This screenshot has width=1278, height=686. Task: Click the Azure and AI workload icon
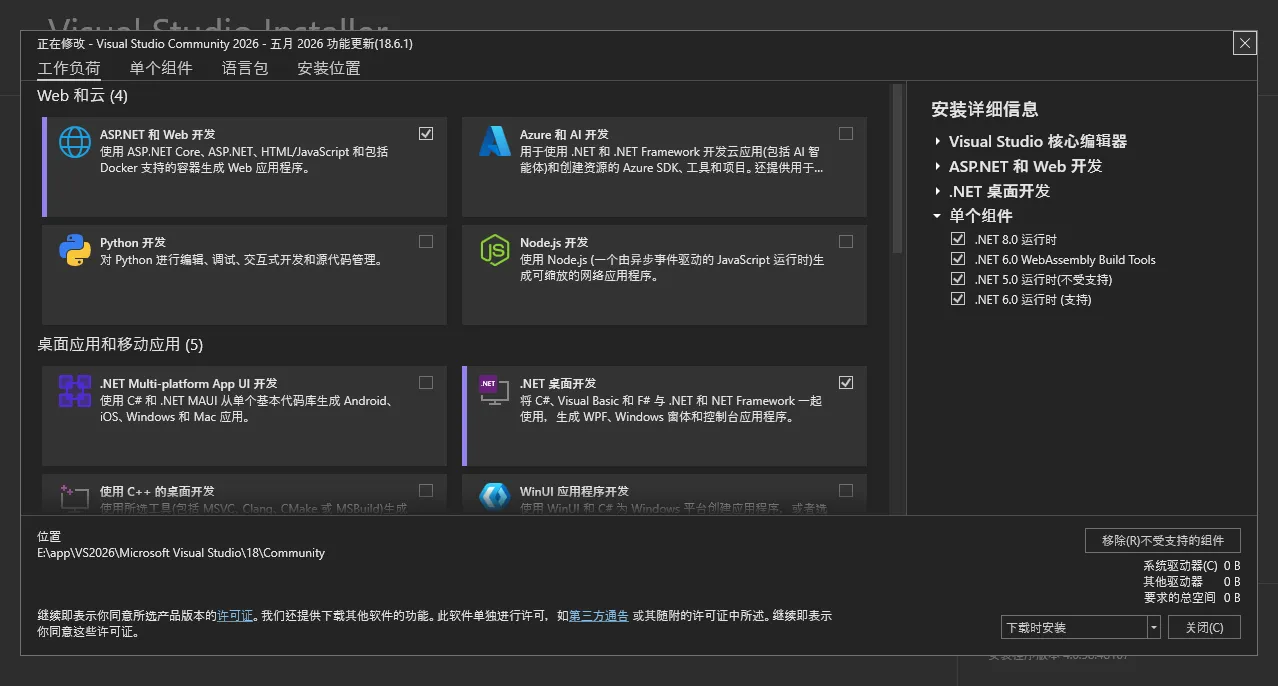point(495,142)
